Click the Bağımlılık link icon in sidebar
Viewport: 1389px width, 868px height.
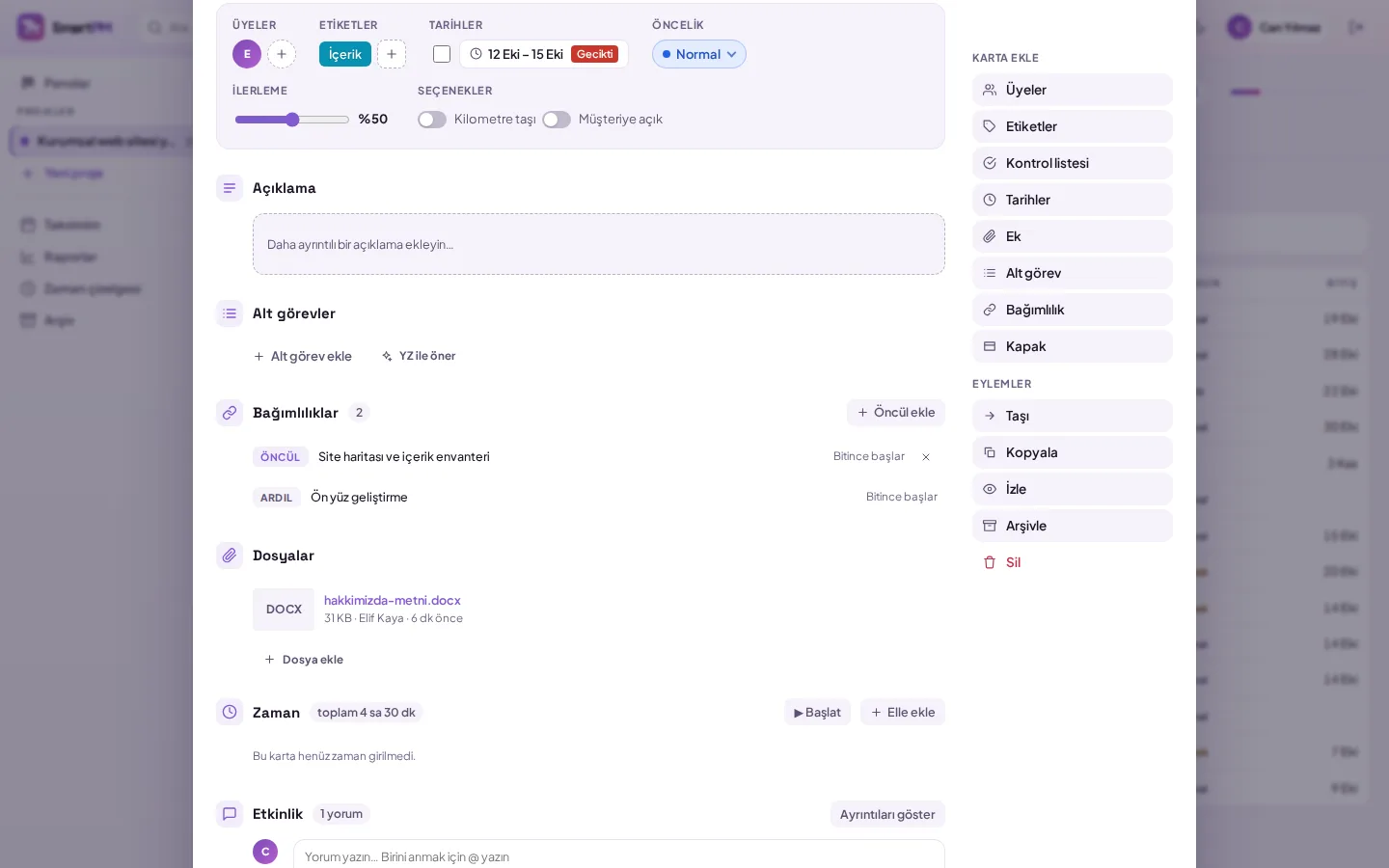[x=990, y=310]
